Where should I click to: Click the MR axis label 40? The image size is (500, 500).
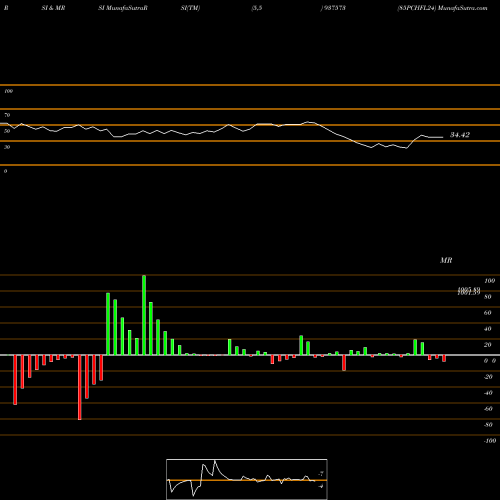(x=488, y=329)
